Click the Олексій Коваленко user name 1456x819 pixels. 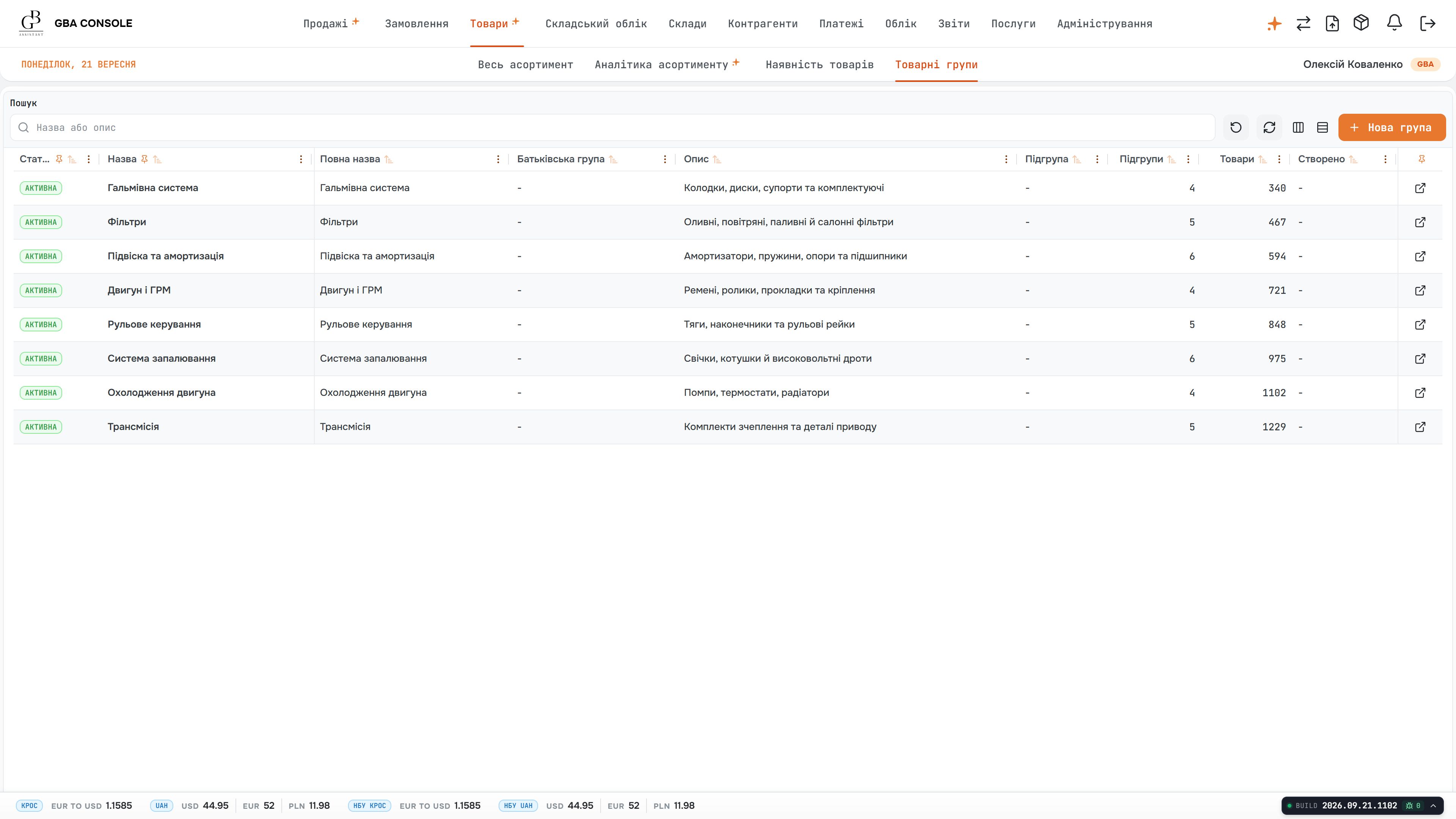pos(1352,64)
